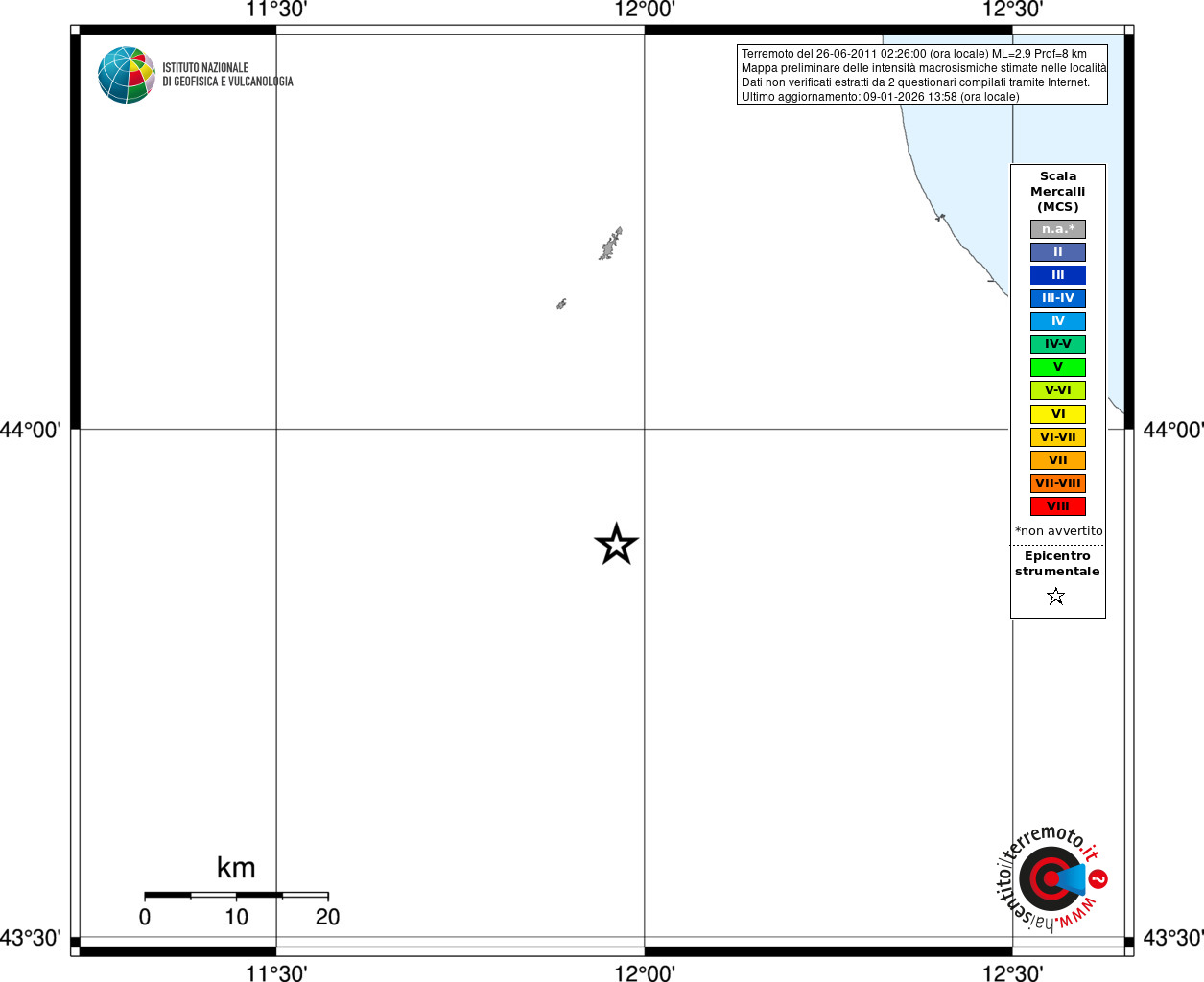
Task: Click the right 44°00' latitude label
Action: pyautogui.click(x=1173, y=430)
